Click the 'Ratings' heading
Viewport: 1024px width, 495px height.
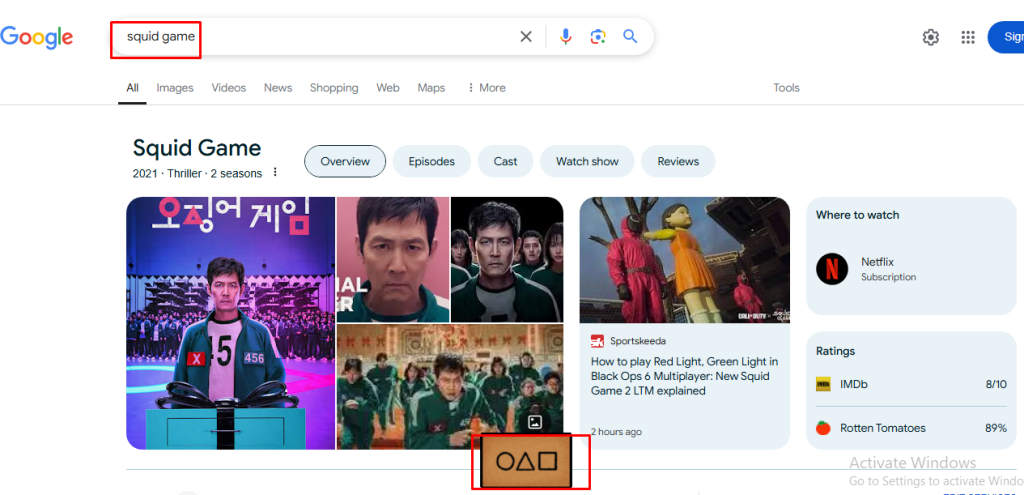tap(835, 351)
